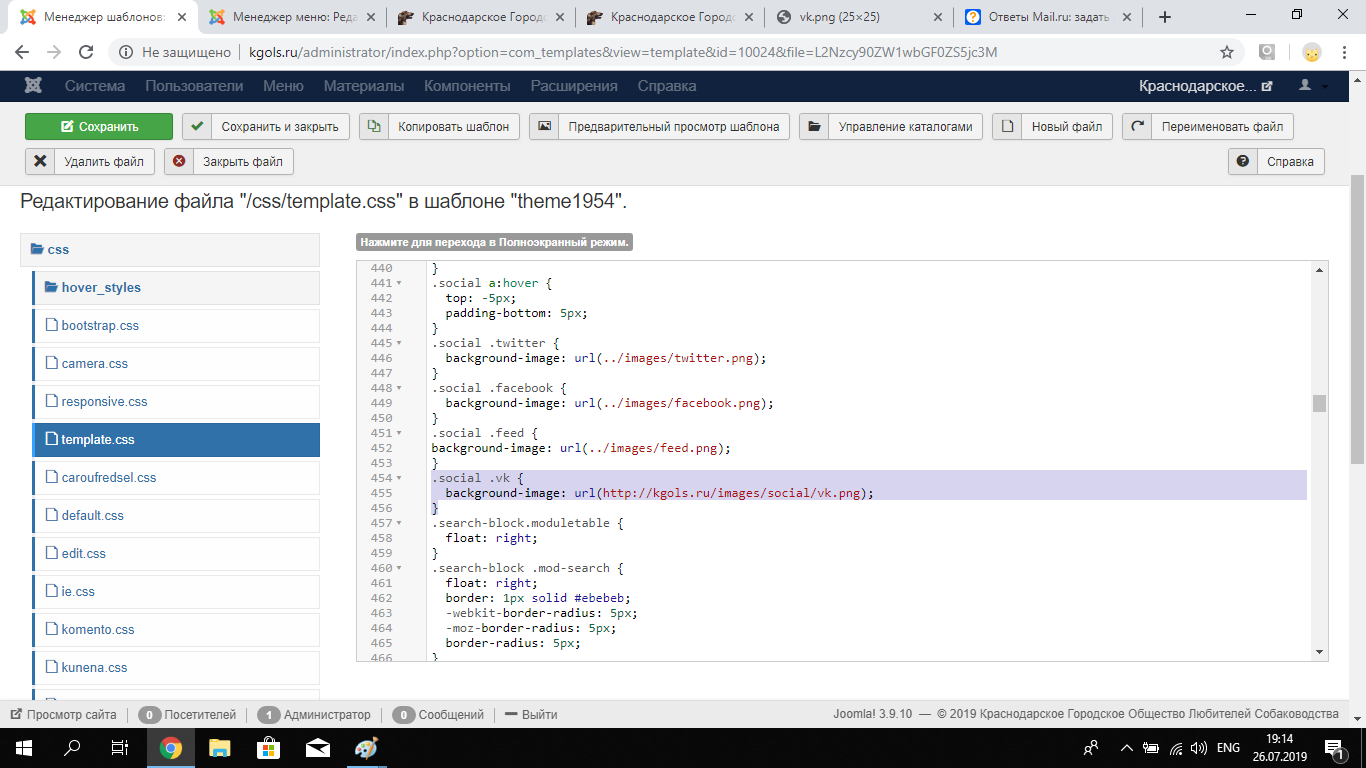
Task: Click Управление каталогами button
Action: (891, 127)
